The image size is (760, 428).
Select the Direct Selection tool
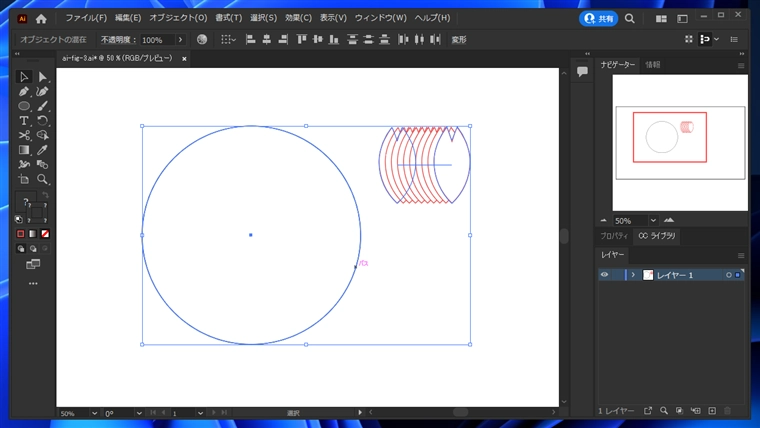coord(43,77)
